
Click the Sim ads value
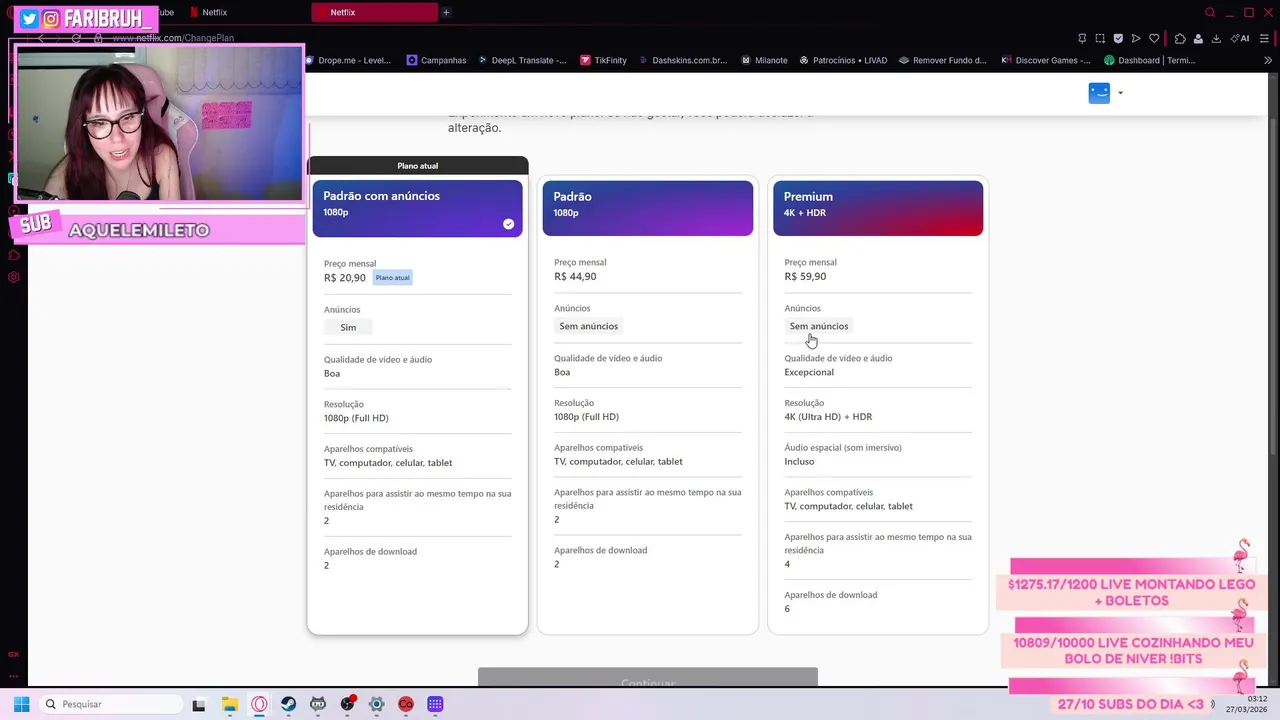pyautogui.click(x=348, y=327)
